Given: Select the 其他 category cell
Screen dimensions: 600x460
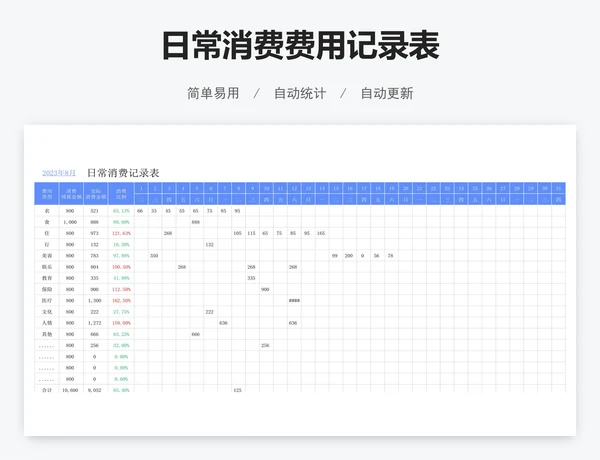Looking at the screenshot, I should [47, 334].
